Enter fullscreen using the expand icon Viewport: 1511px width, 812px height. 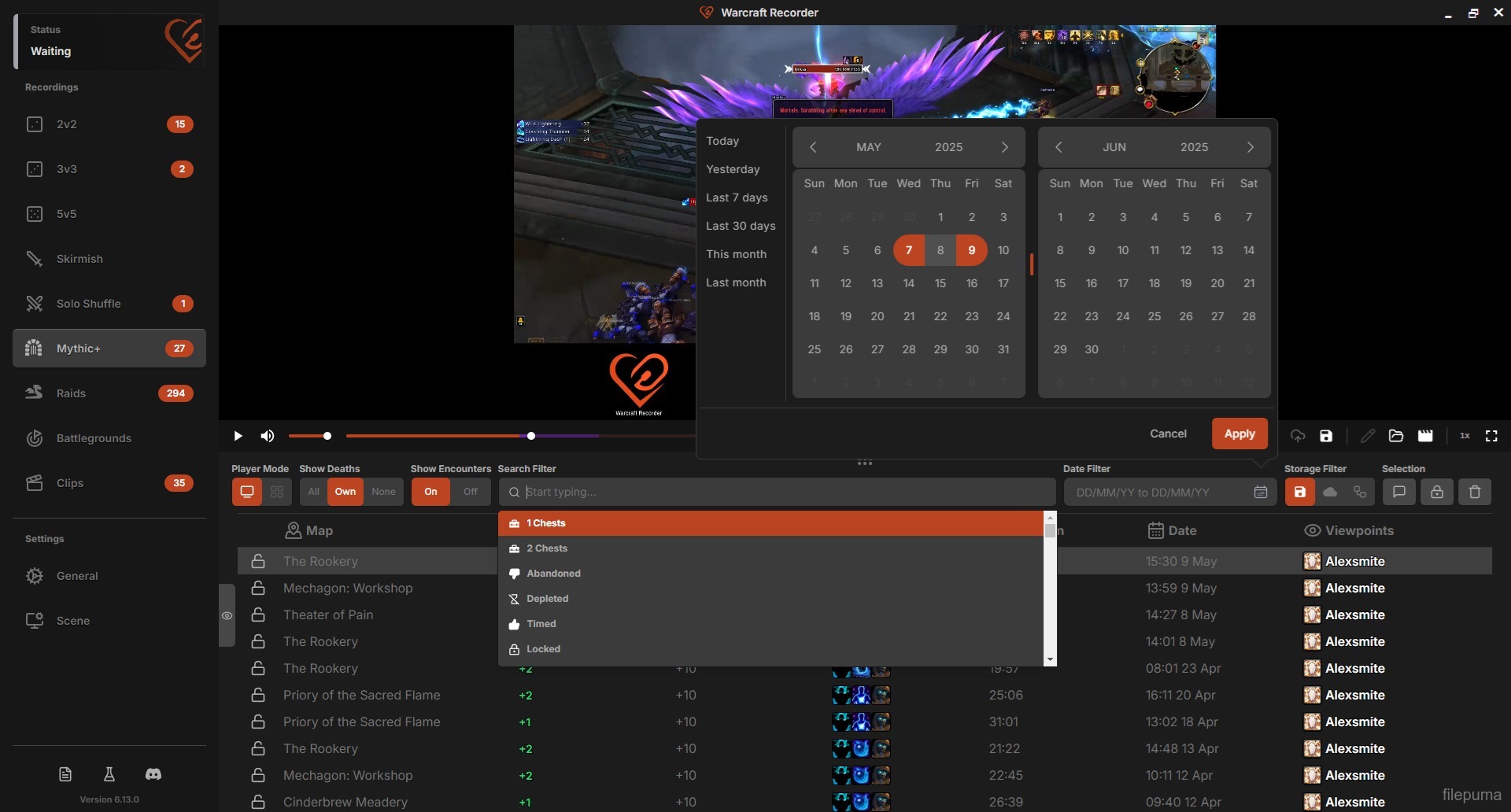[1491, 436]
